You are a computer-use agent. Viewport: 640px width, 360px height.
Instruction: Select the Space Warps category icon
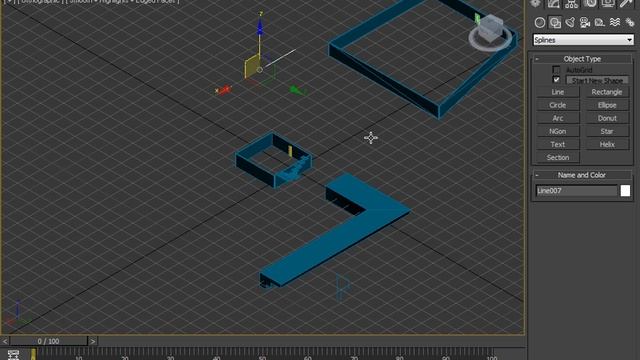click(x=615, y=22)
